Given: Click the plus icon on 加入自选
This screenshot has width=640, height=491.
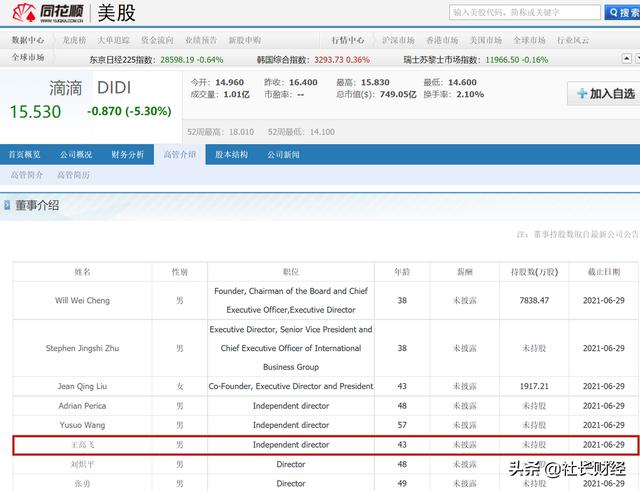Looking at the screenshot, I should pyautogui.click(x=581, y=94).
